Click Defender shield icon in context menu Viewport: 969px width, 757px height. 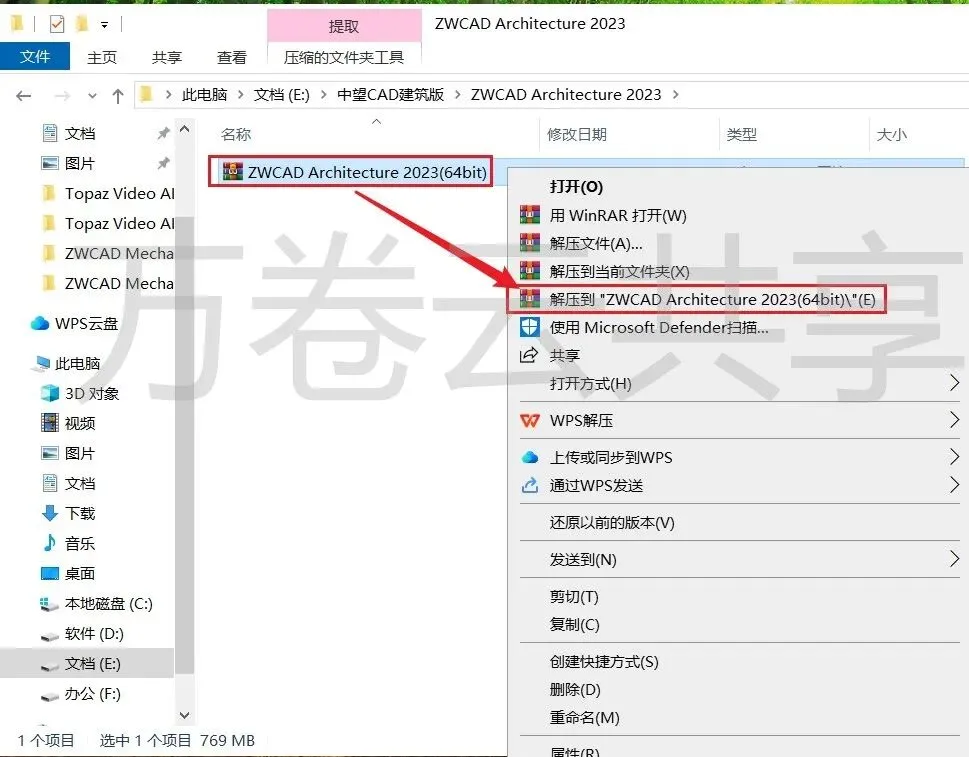coord(530,327)
